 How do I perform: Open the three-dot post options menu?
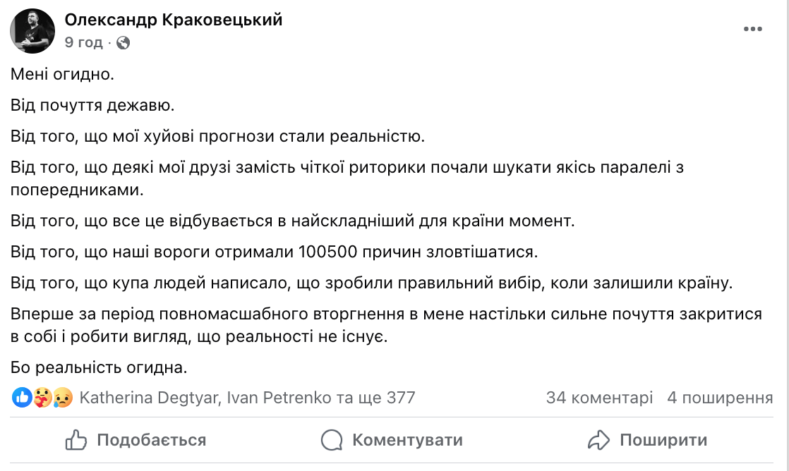point(753,29)
